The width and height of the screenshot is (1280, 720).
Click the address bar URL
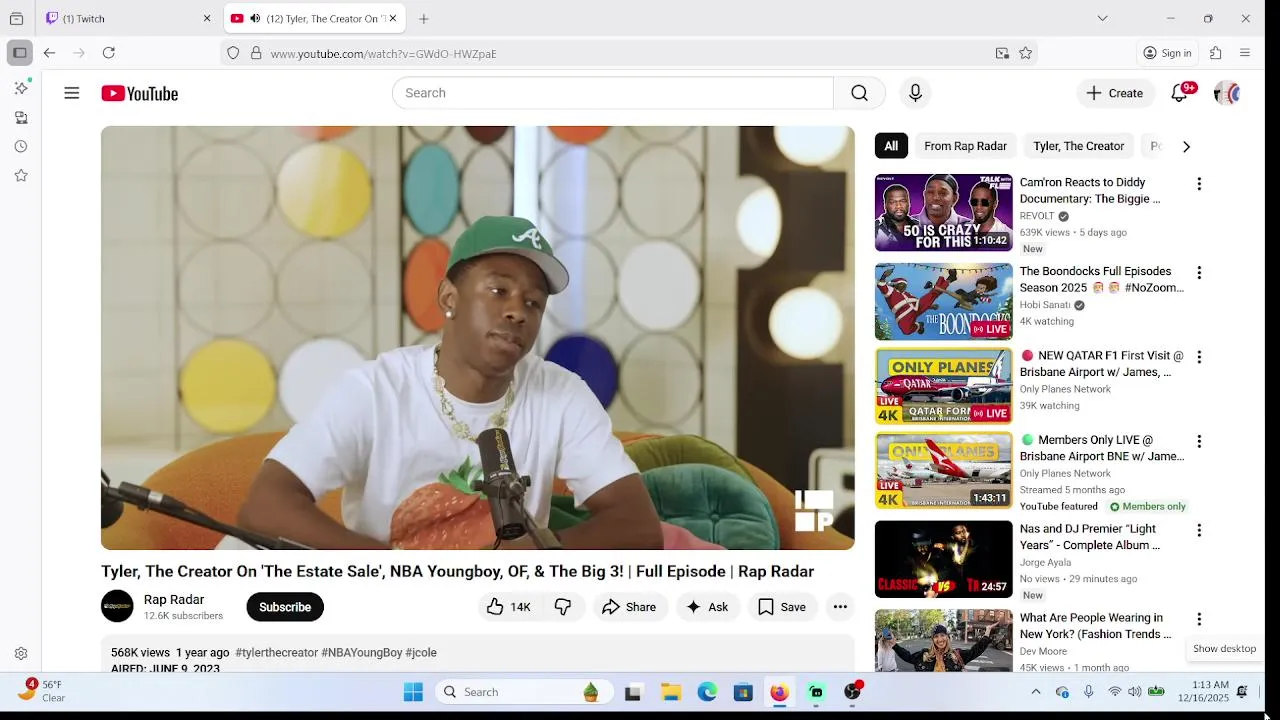click(383, 54)
